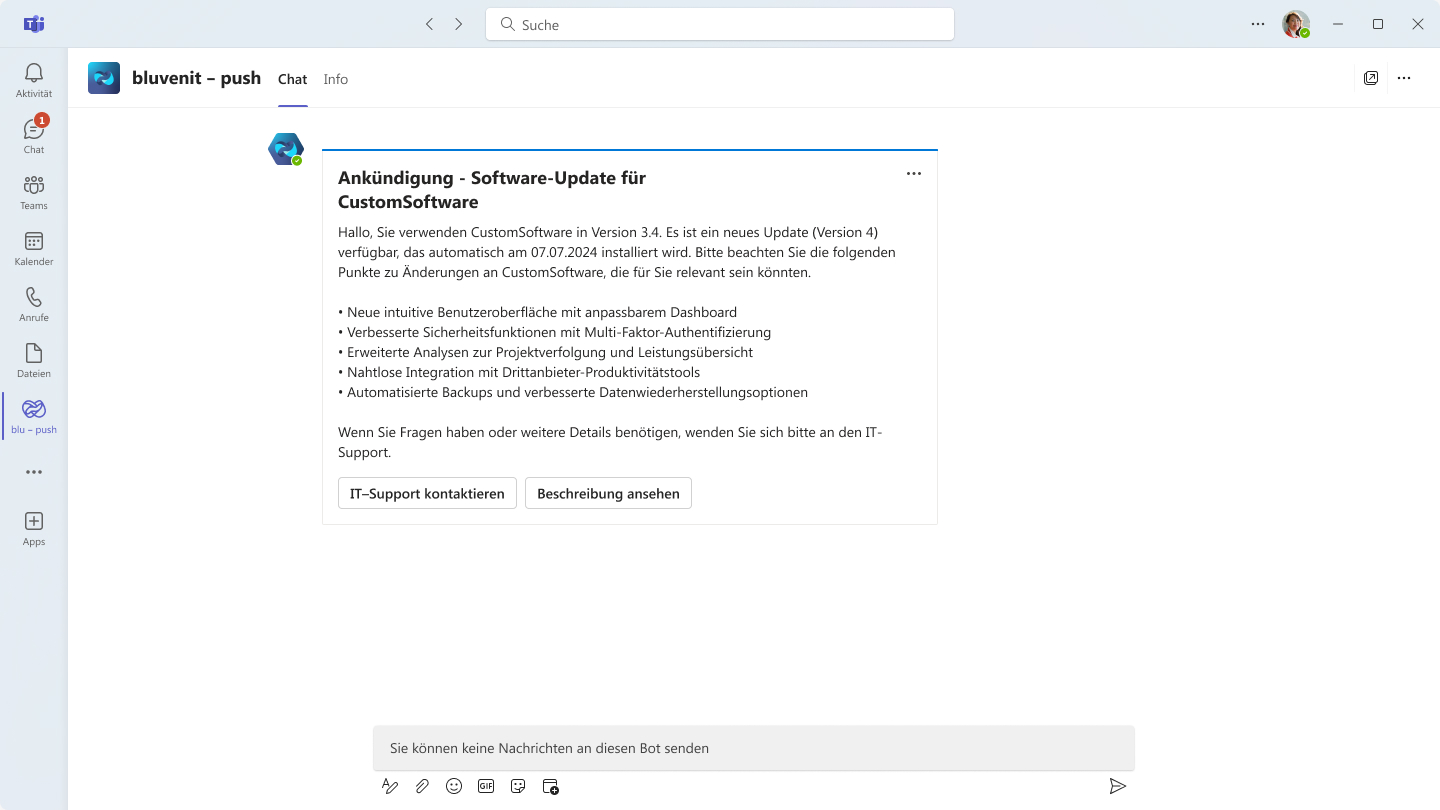
Task: Switch to the Info tab
Action: tap(336, 79)
